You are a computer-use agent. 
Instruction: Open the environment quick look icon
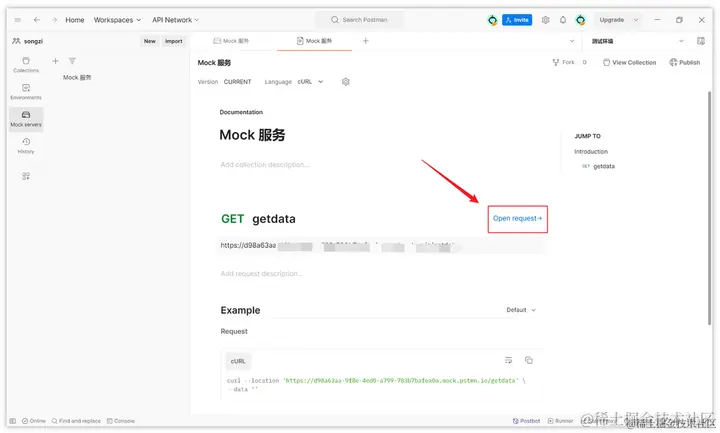point(701,41)
